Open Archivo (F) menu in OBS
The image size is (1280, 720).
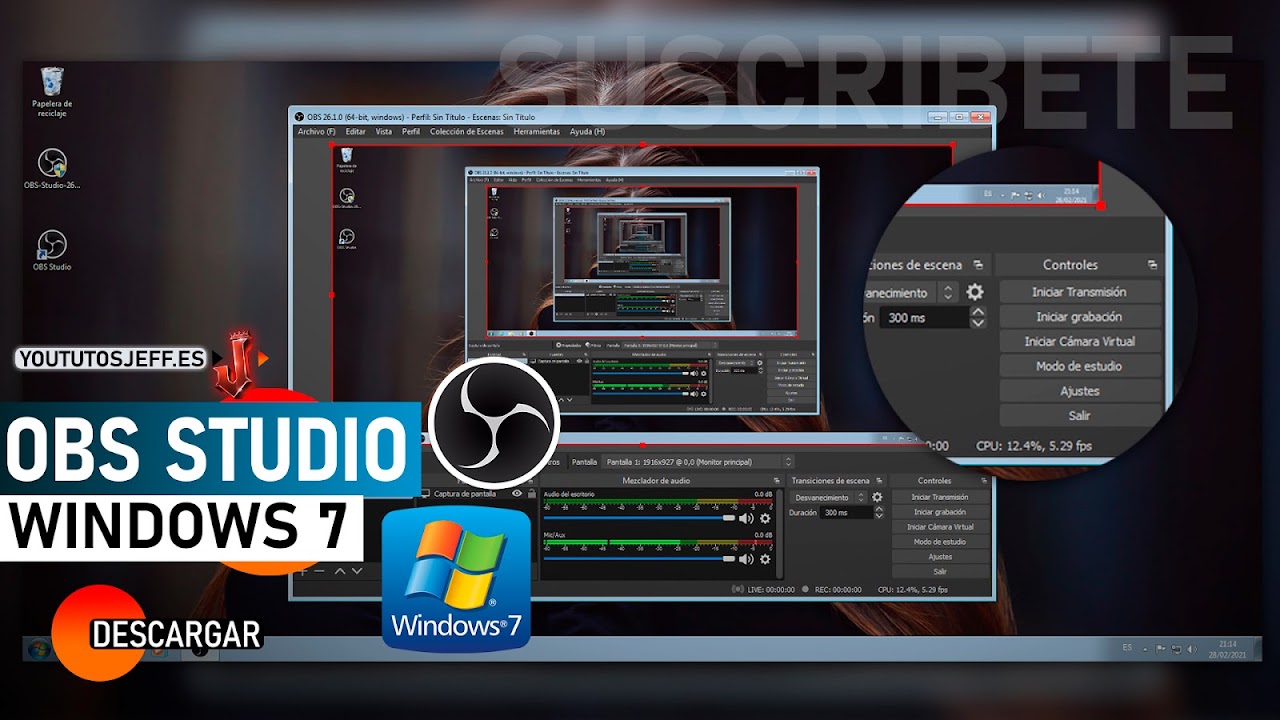point(317,132)
